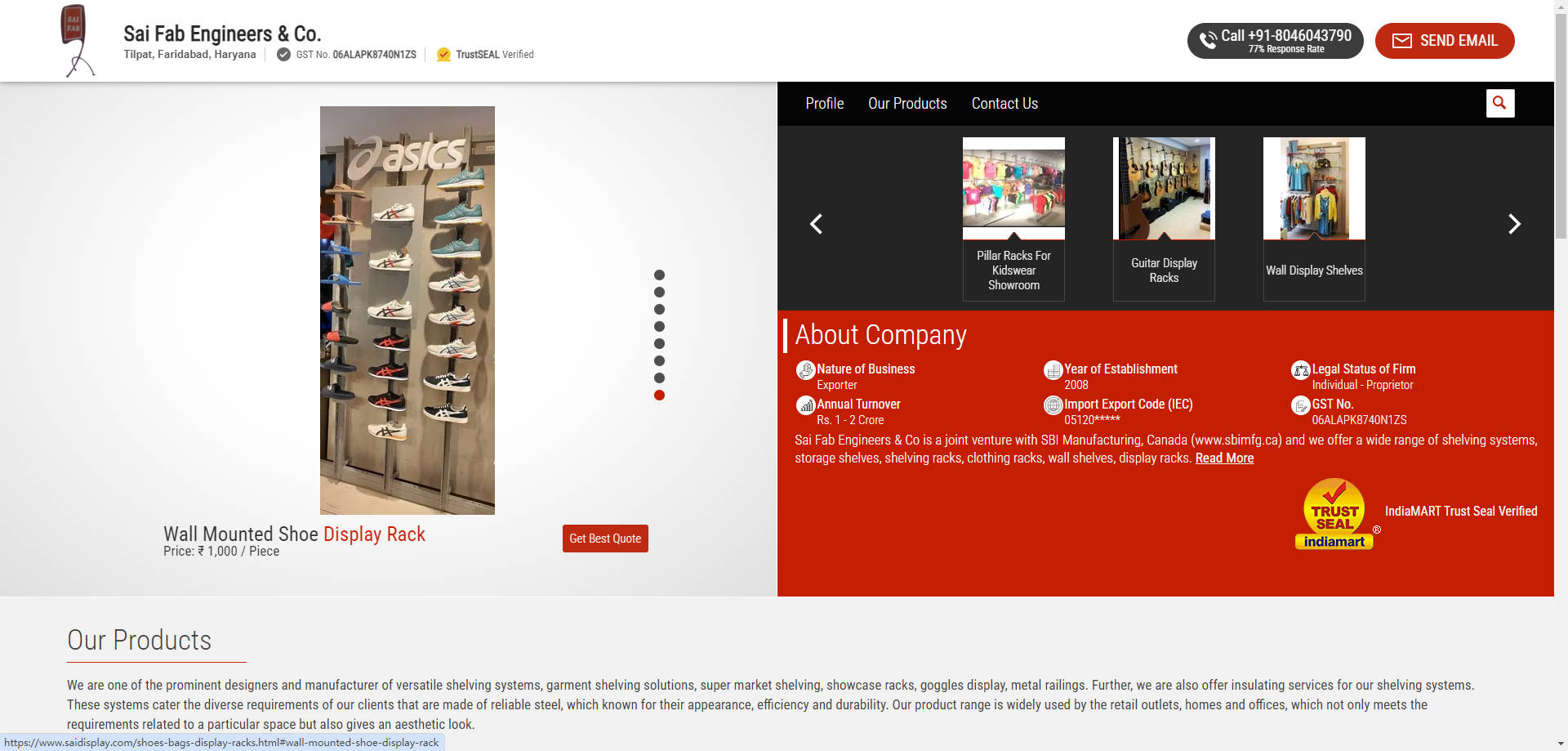The width and height of the screenshot is (1568, 751).
Task: Select the active red slider dot
Action: click(x=659, y=396)
